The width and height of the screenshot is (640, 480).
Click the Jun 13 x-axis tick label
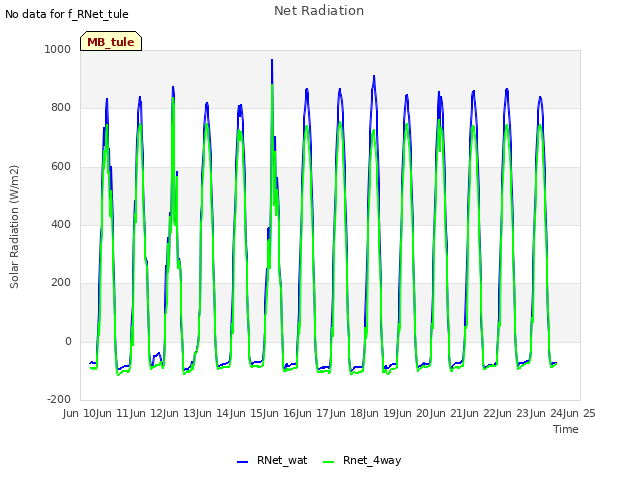coord(181,413)
